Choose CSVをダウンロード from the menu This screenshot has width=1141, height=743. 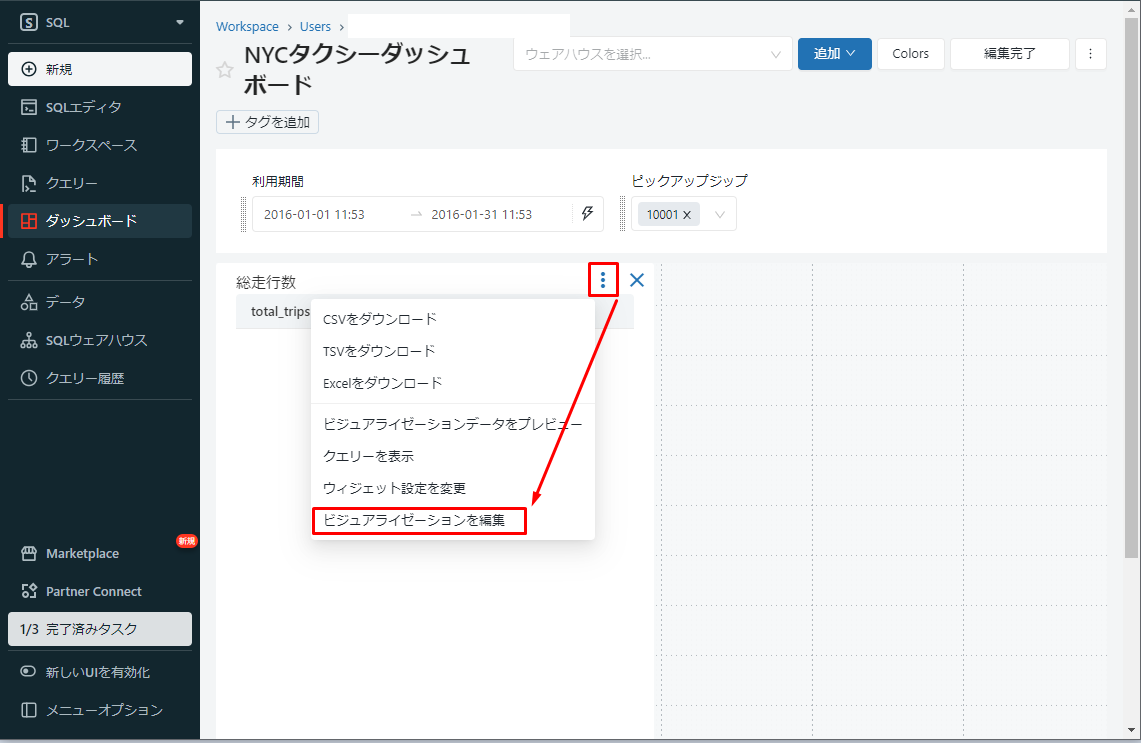[x=380, y=319]
